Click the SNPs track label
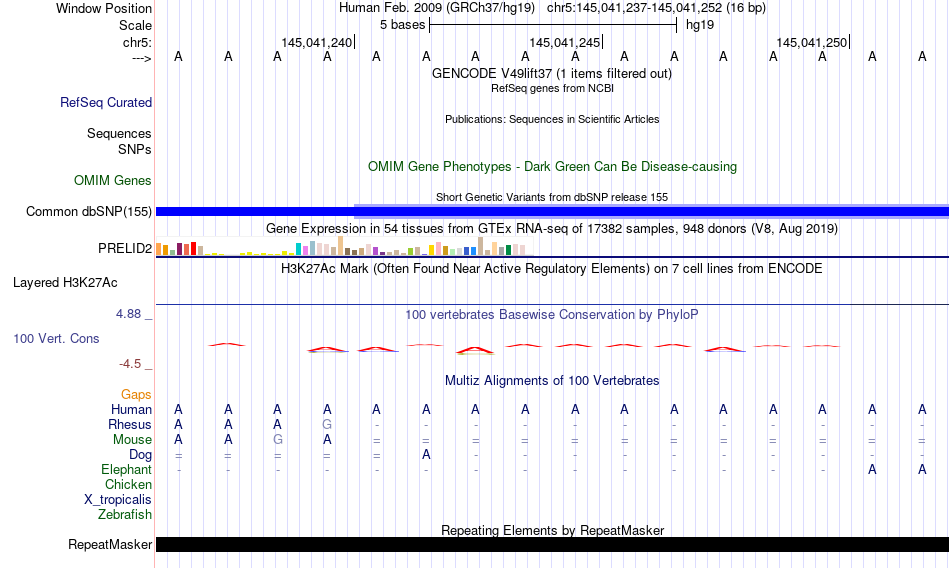 point(135,149)
